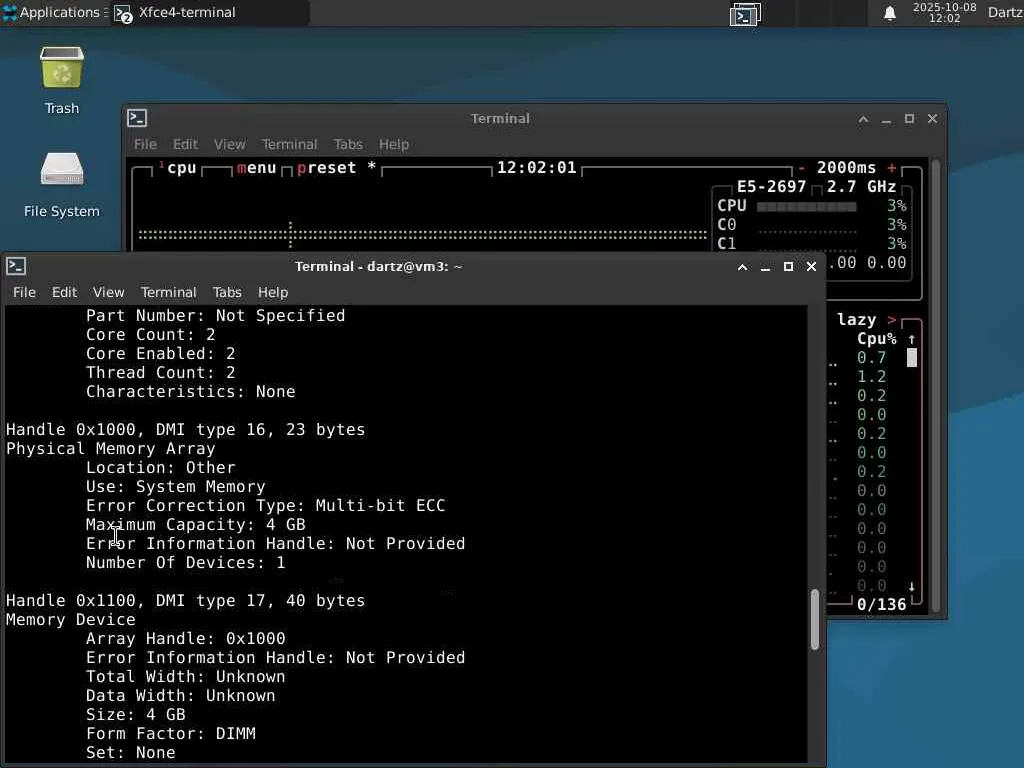Open Tabs menu in front terminal
This screenshot has height=768, width=1024.
point(227,292)
